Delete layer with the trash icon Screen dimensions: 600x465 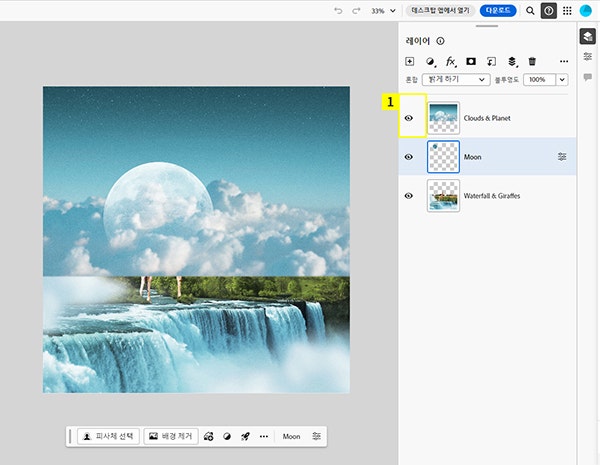[532, 62]
